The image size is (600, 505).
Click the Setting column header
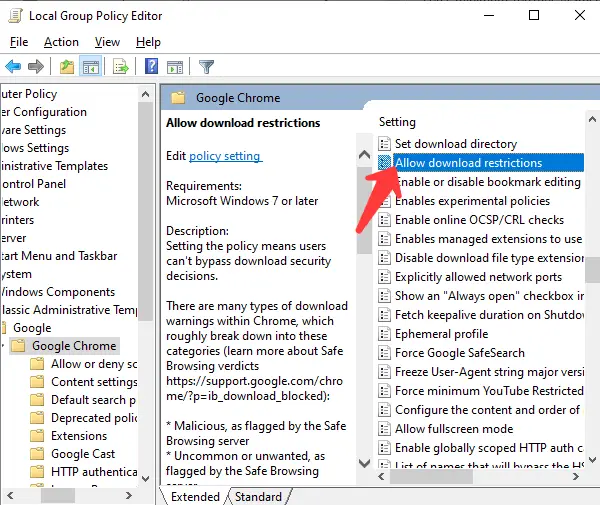[397, 122]
